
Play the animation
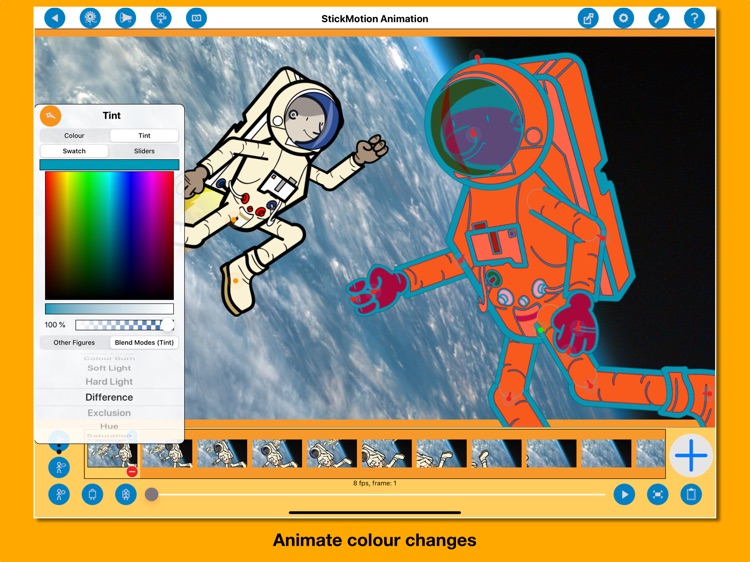pyautogui.click(x=624, y=494)
